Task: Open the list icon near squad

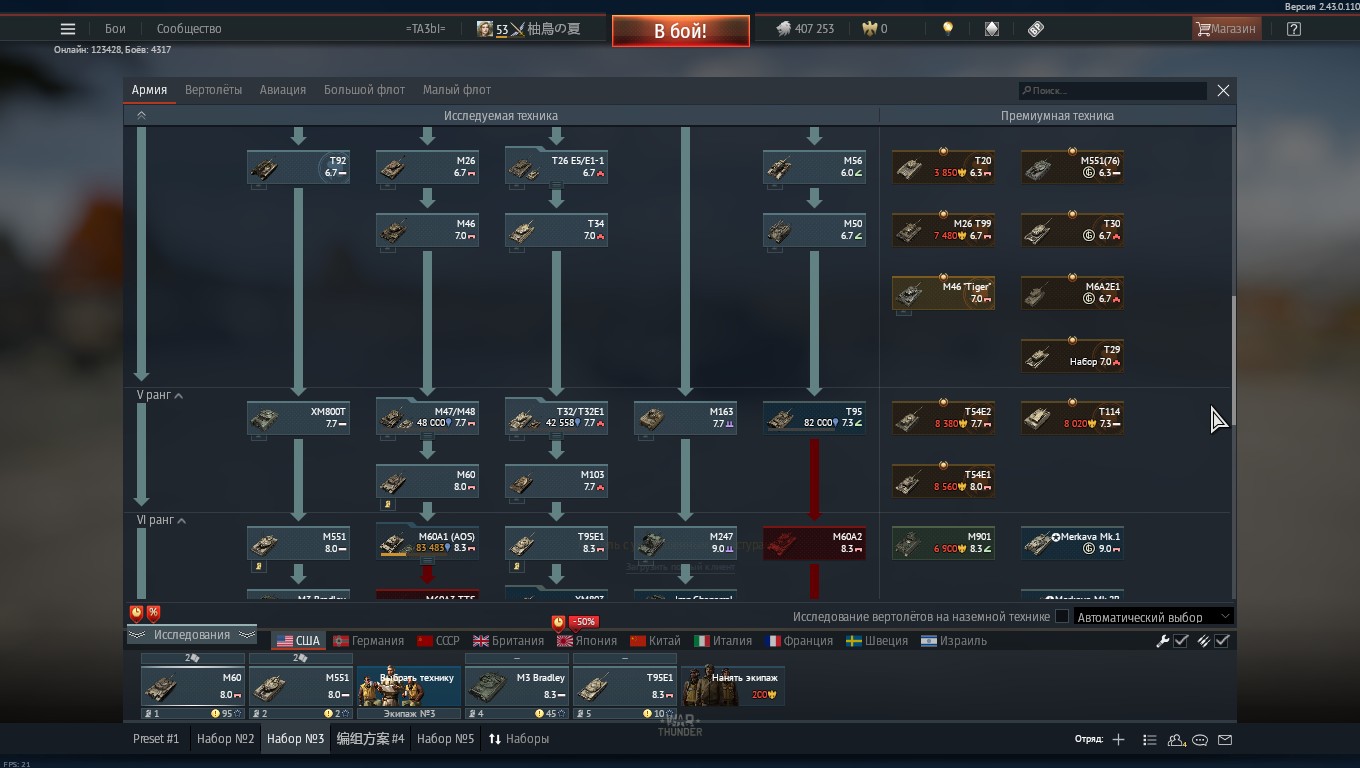Action: click(1149, 740)
